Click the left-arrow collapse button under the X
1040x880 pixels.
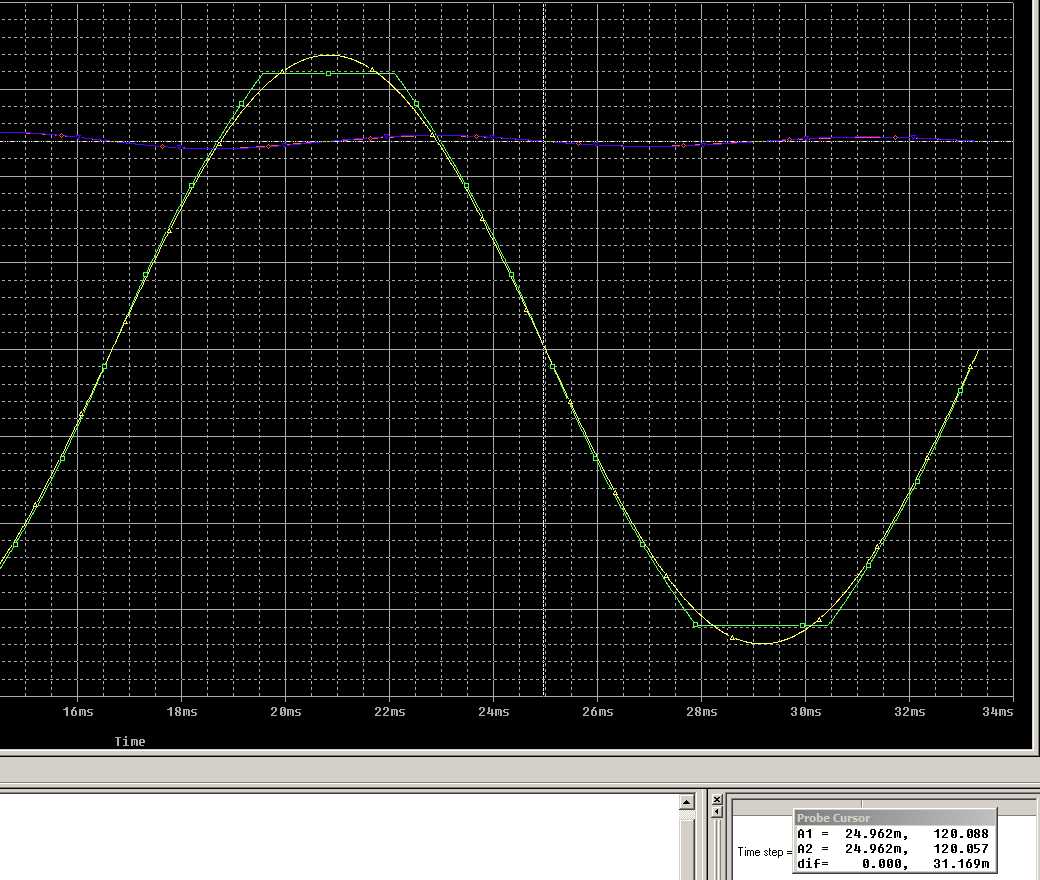pos(716,812)
